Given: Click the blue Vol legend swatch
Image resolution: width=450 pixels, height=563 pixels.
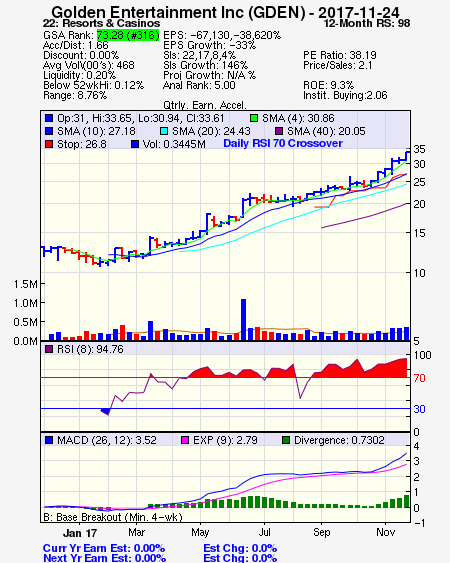Looking at the screenshot, I should click(x=135, y=144).
